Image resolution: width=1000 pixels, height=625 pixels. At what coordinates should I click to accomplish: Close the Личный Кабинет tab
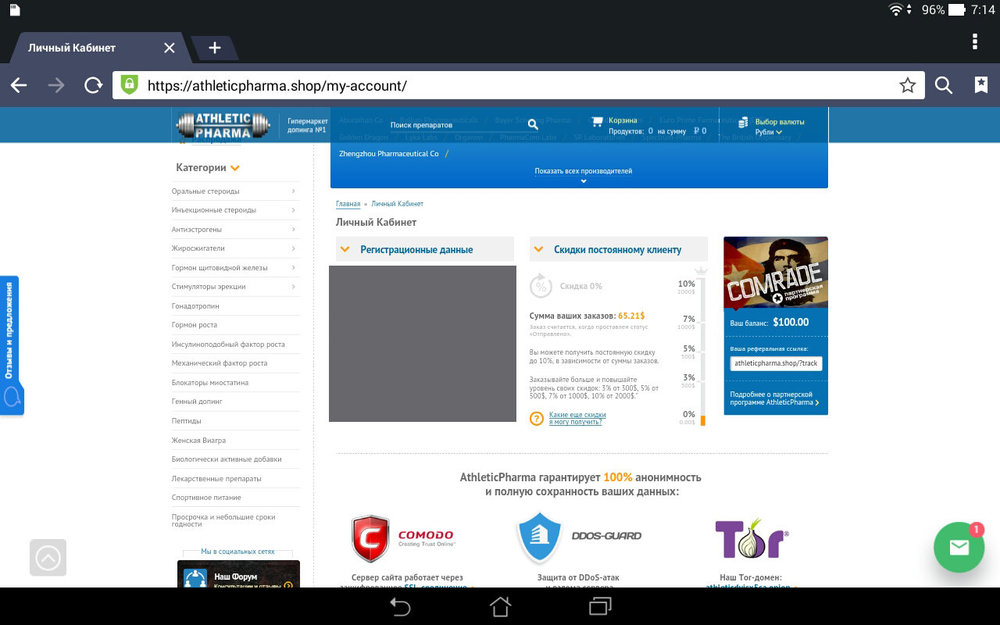[169, 48]
